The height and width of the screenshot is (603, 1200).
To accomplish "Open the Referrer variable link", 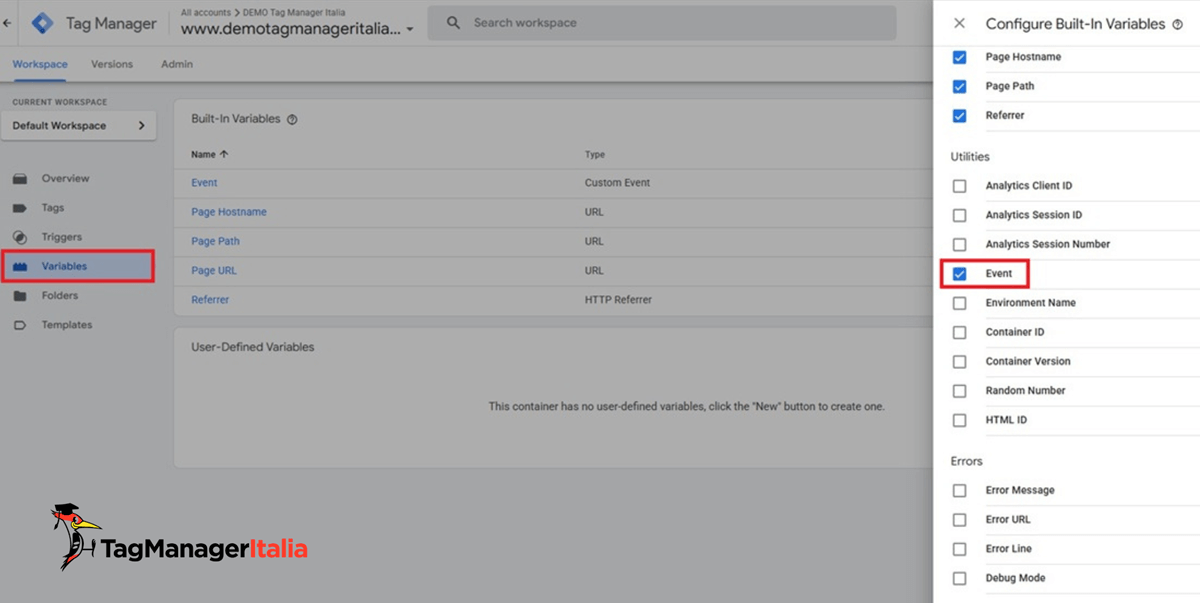I will point(211,299).
